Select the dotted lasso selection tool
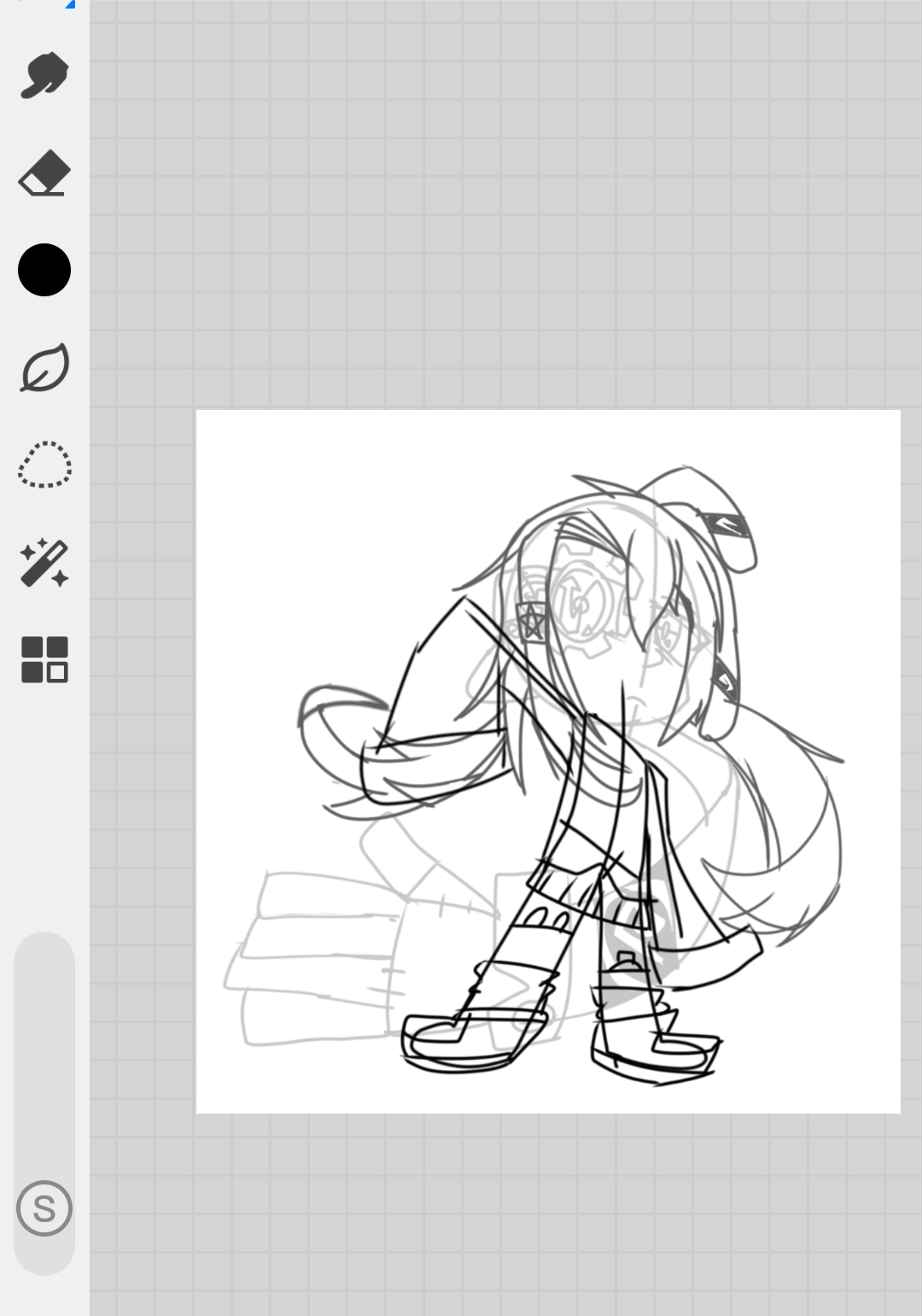 pos(44,465)
